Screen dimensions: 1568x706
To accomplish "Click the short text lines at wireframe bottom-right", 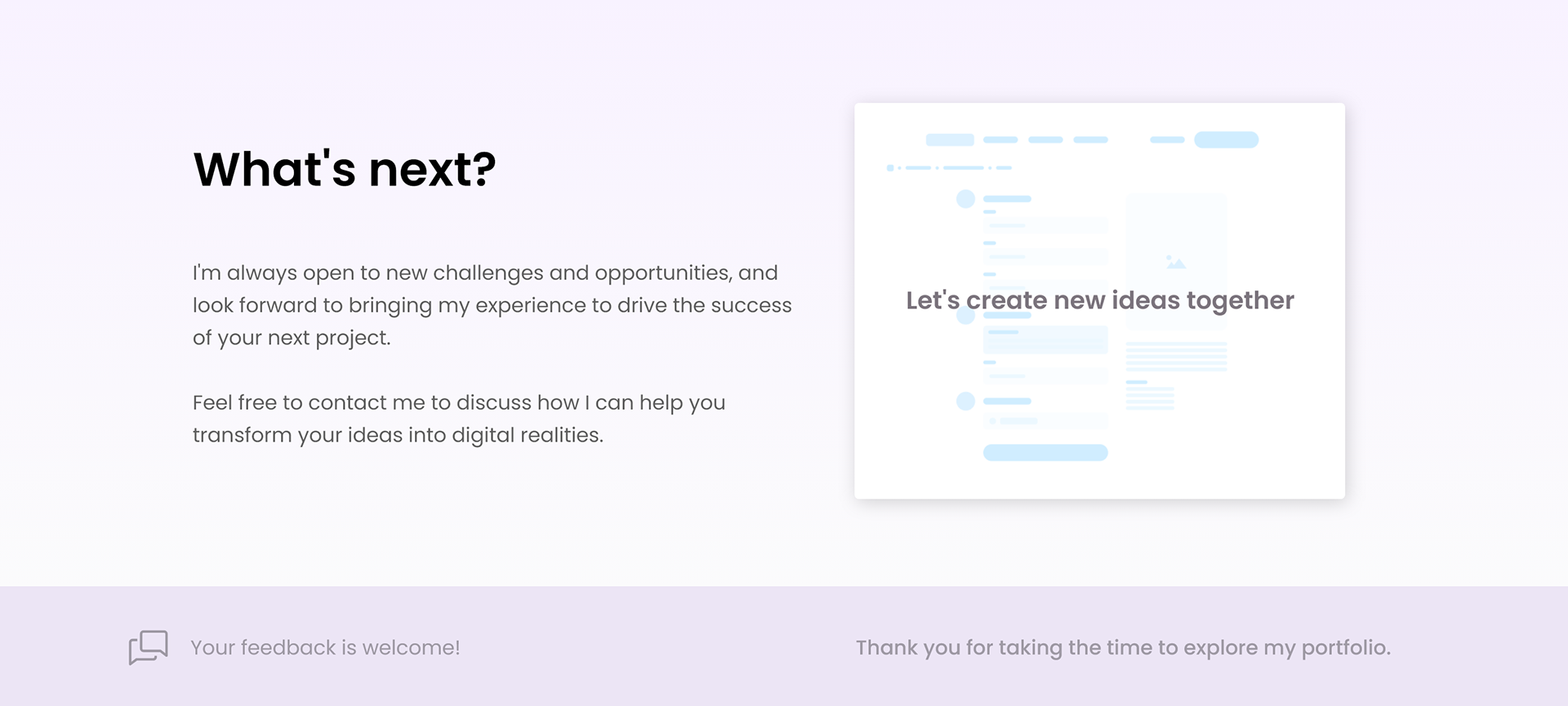I will (1150, 397).
